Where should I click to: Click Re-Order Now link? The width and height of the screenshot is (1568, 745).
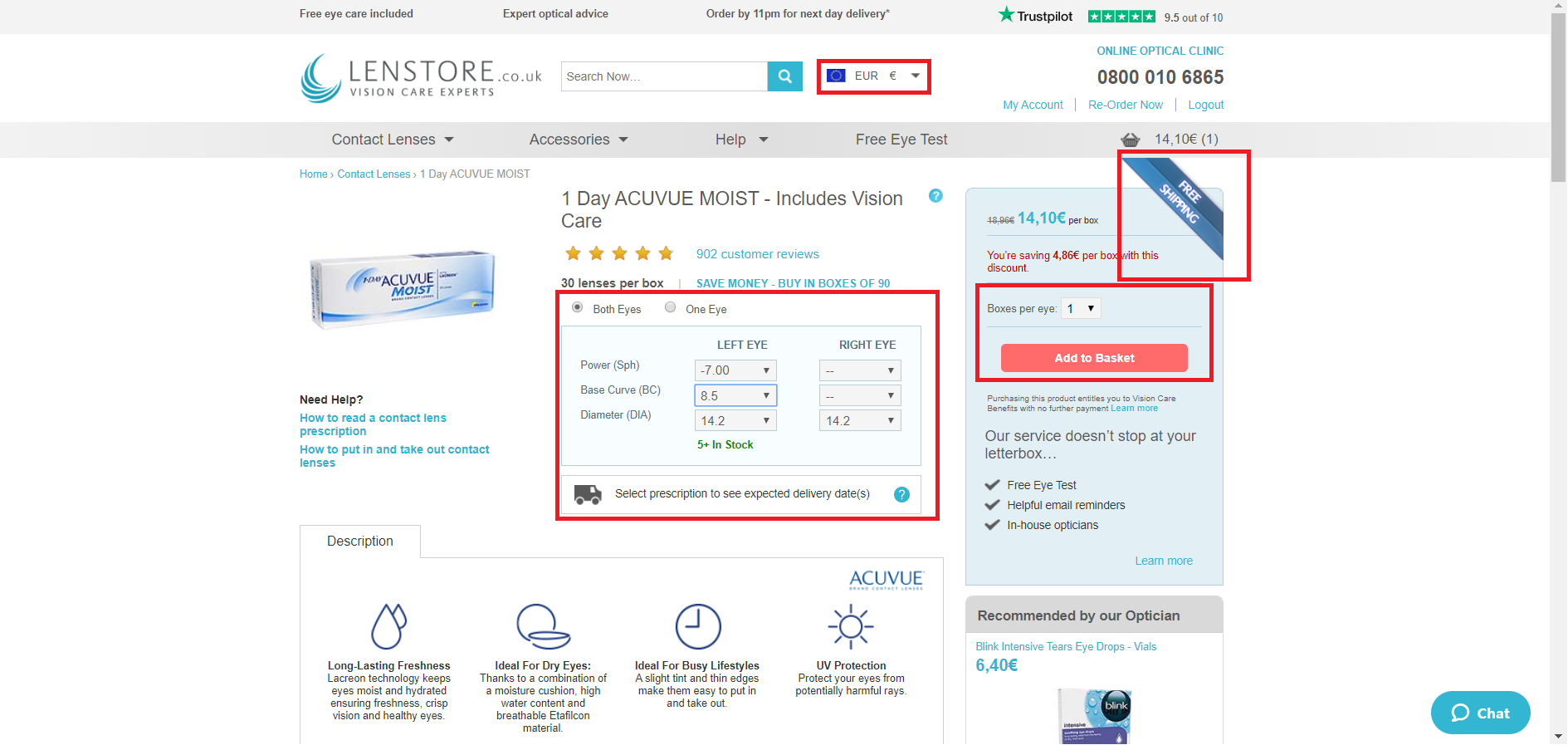(1126, 105)
